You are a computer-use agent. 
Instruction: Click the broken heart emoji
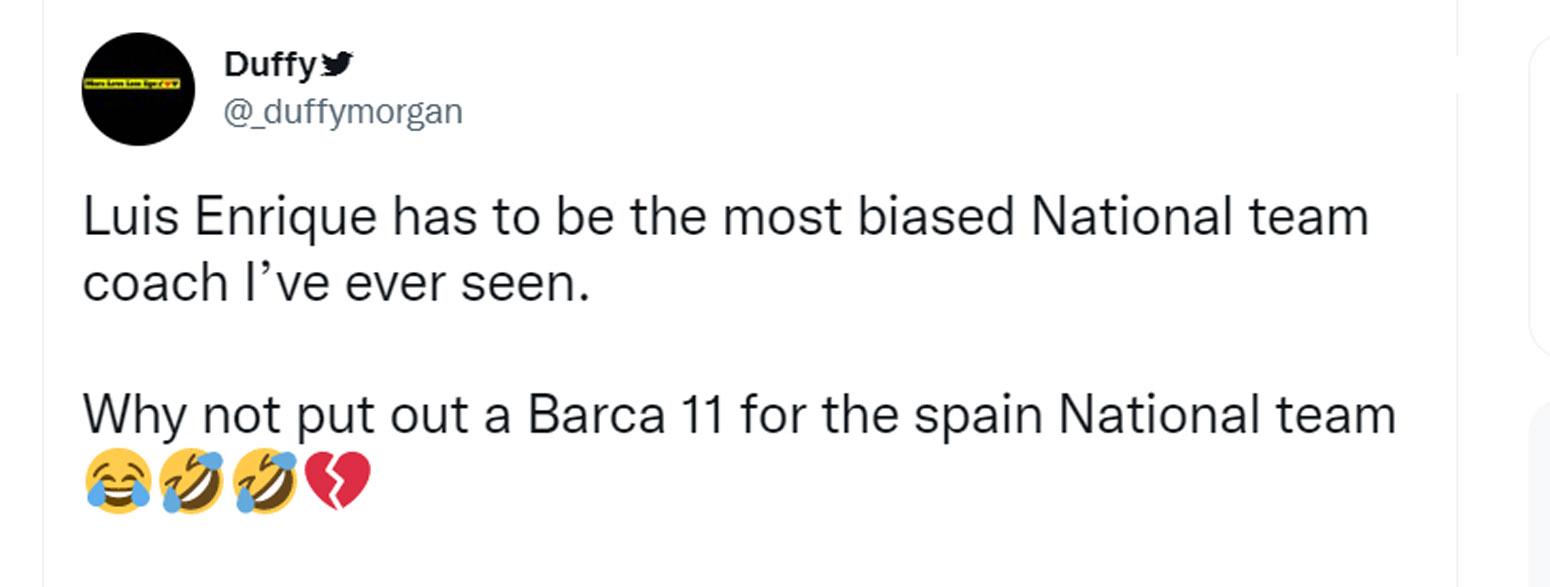pyautogui.click(x=337, y=481)
